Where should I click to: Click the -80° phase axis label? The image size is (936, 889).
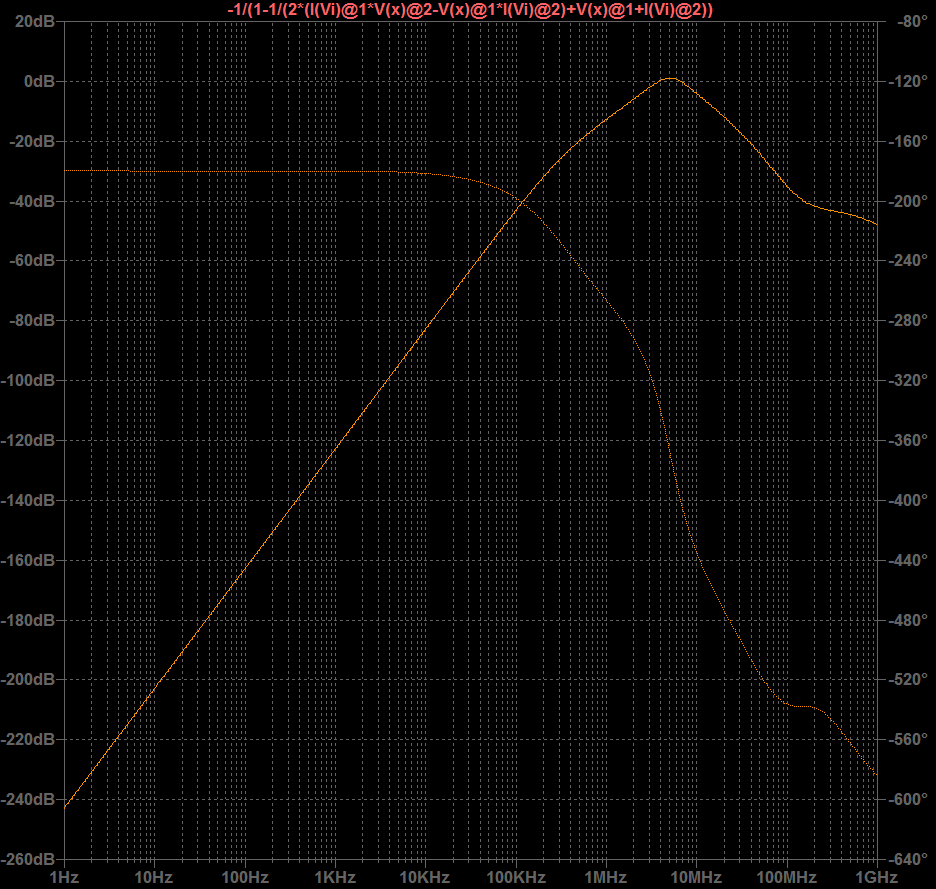[912, 21]
